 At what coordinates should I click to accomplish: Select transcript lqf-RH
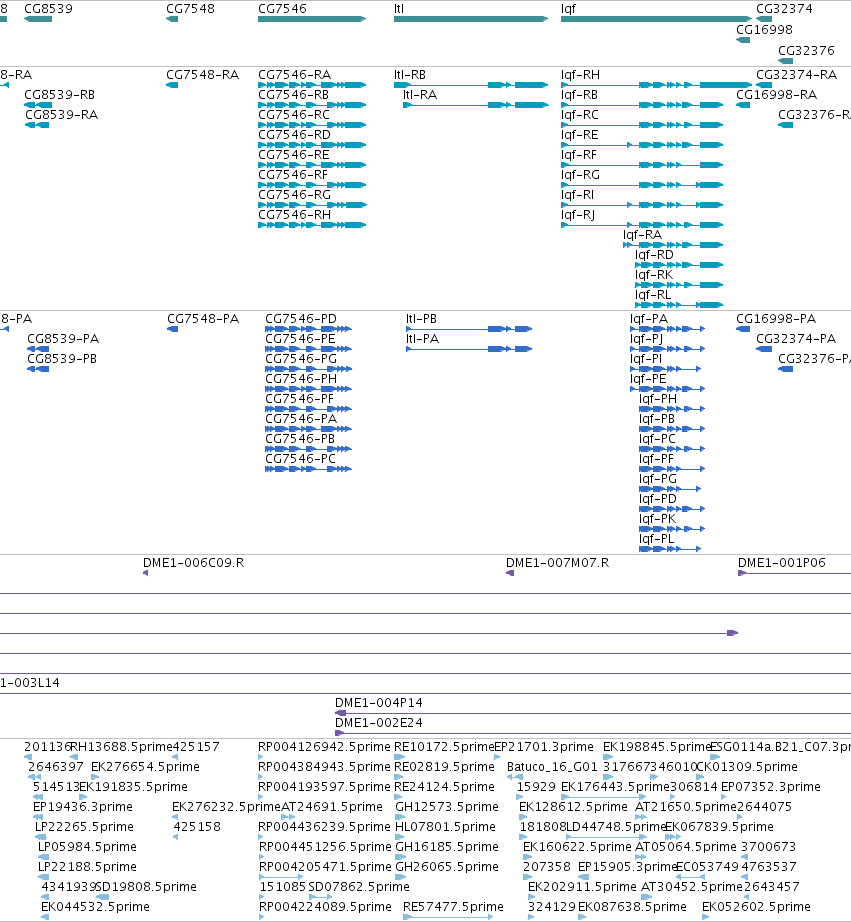(x=580, y=75)
